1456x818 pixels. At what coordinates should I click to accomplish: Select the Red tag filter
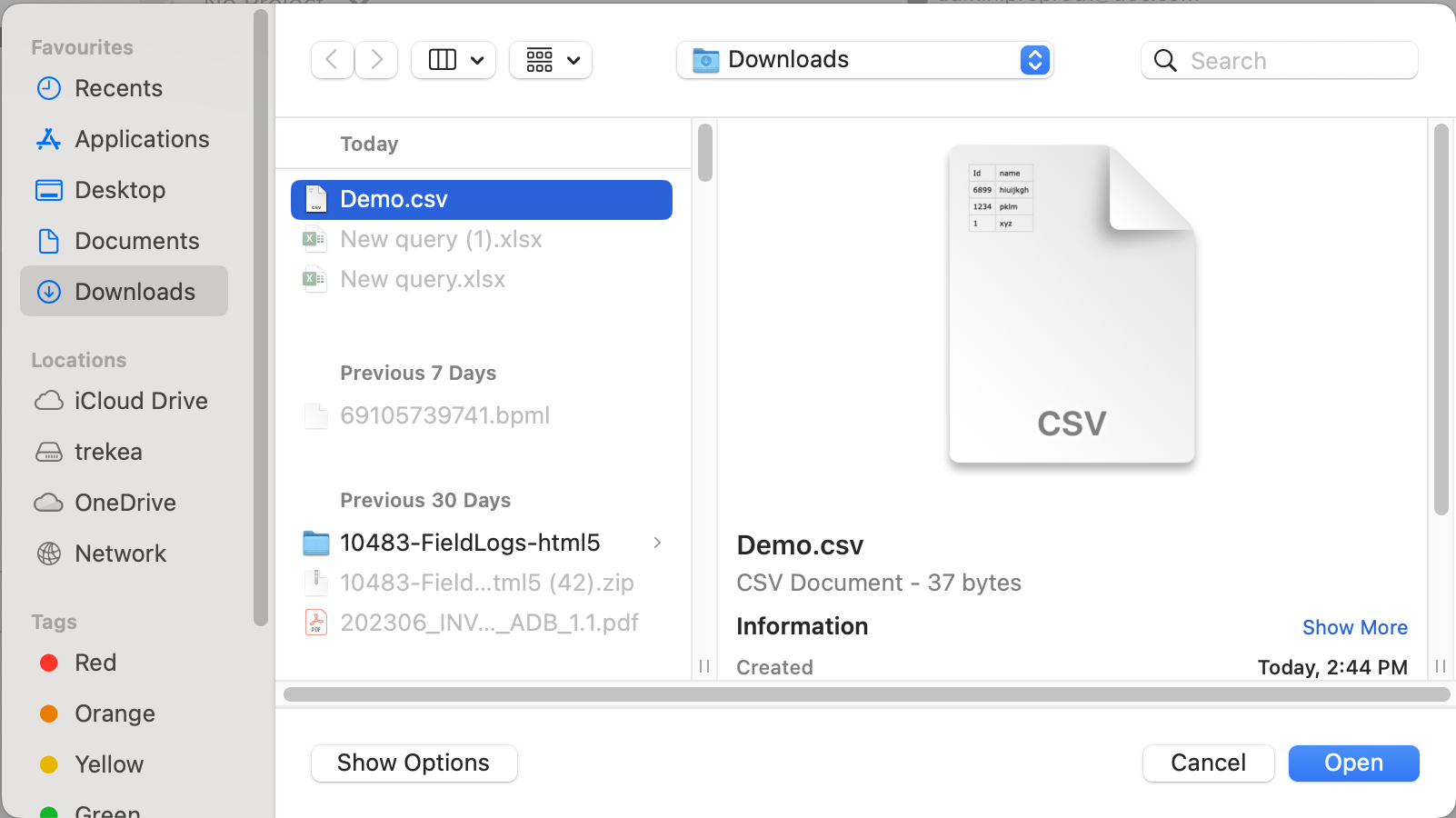tap(95, 663)
